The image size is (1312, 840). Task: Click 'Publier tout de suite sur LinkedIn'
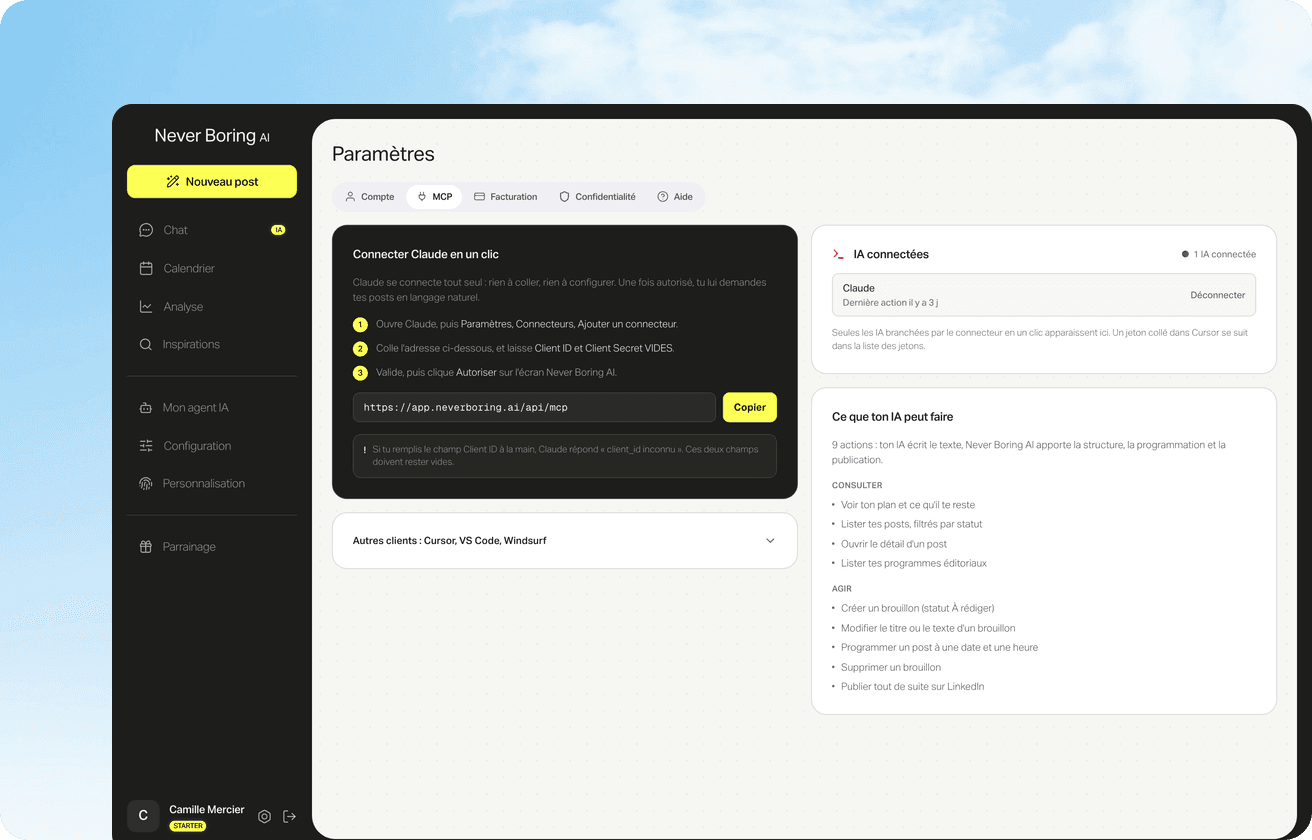913,686
